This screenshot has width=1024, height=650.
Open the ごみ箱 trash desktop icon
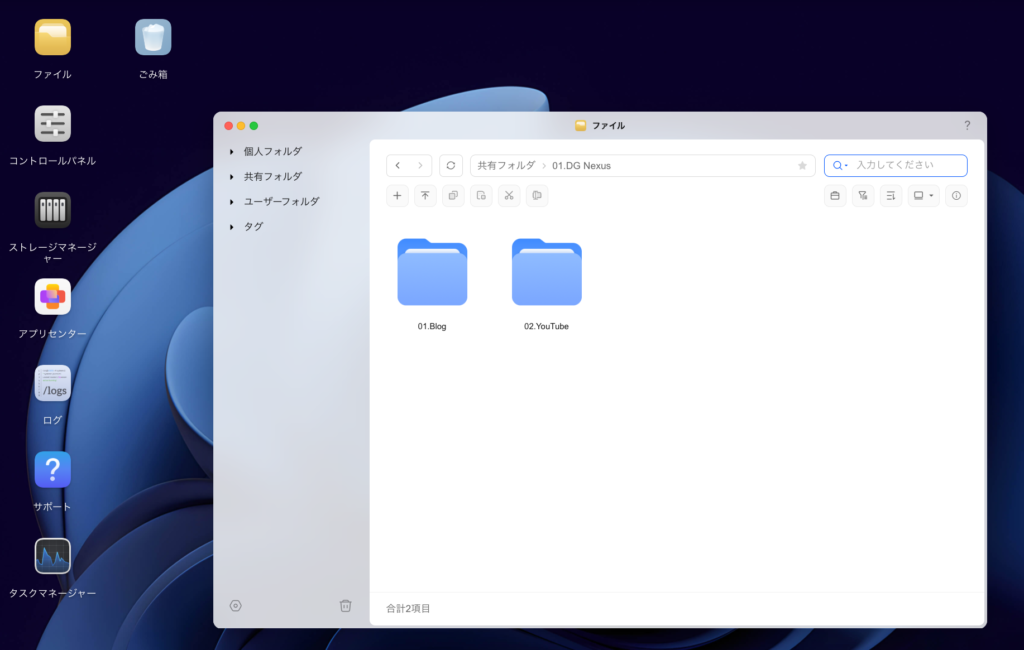pyautogui.click(x=153, y=37)
